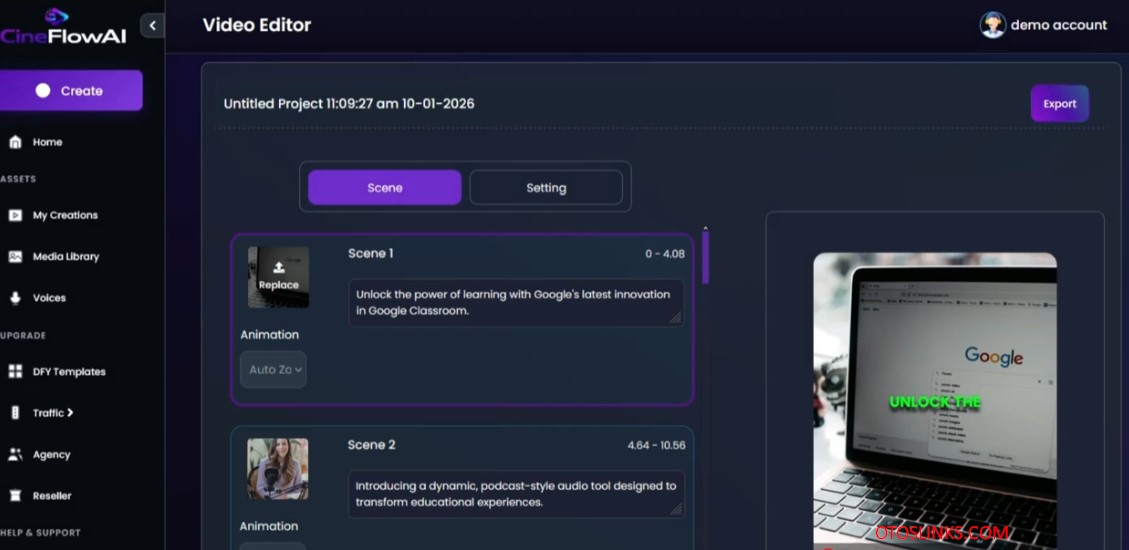Click the video preview with Google laptop
The image size is (1129, 550).
click(935, 401)
